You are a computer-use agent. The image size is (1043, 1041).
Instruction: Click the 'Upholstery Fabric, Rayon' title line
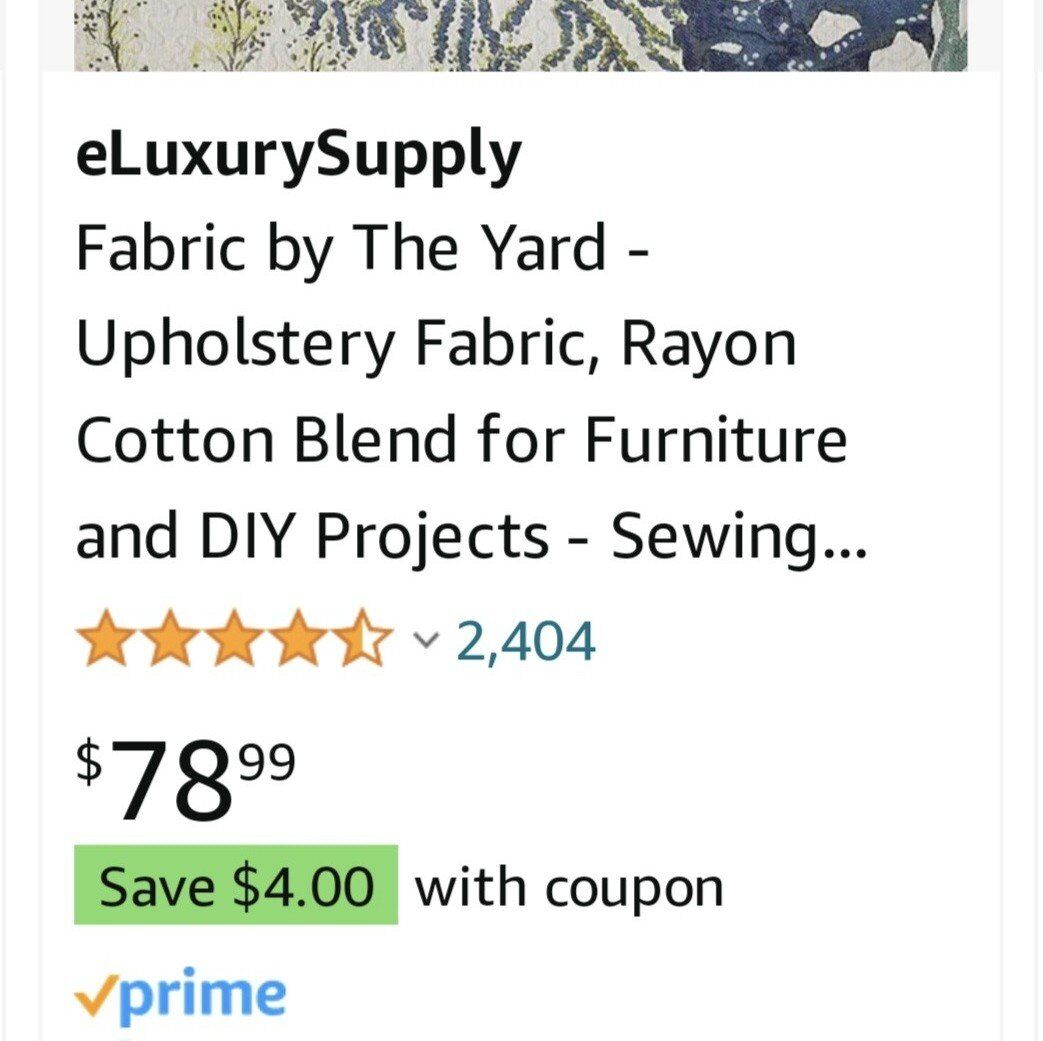(x=436, y=344)
